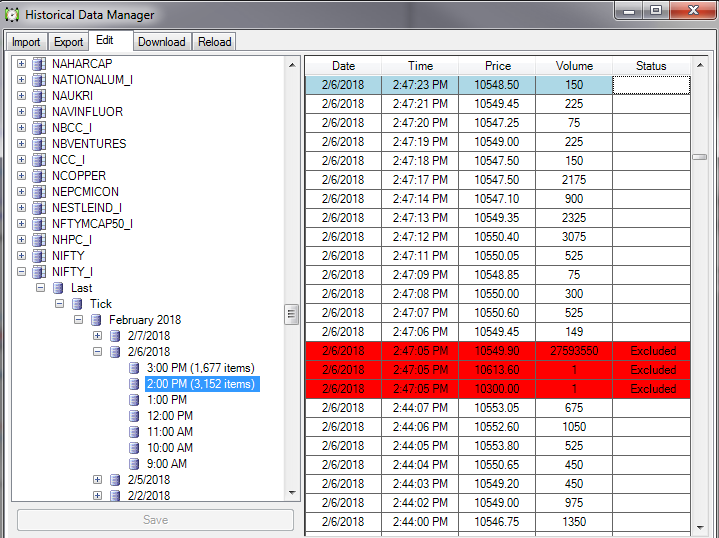Expand the NIFTY tree node
Image resolution: width=719 pixels, height=538 pixels.
(x=22, y=256)
